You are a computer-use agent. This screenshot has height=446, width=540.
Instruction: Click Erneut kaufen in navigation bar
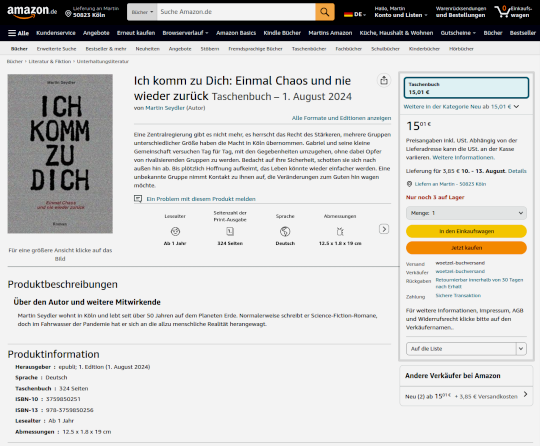pyautogui.click(x=136, y=33)
